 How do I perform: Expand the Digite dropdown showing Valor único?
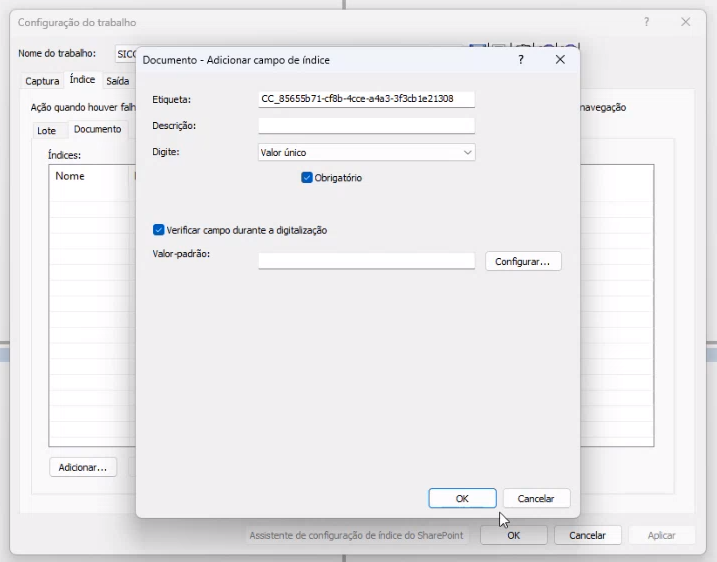pos(366,152)
